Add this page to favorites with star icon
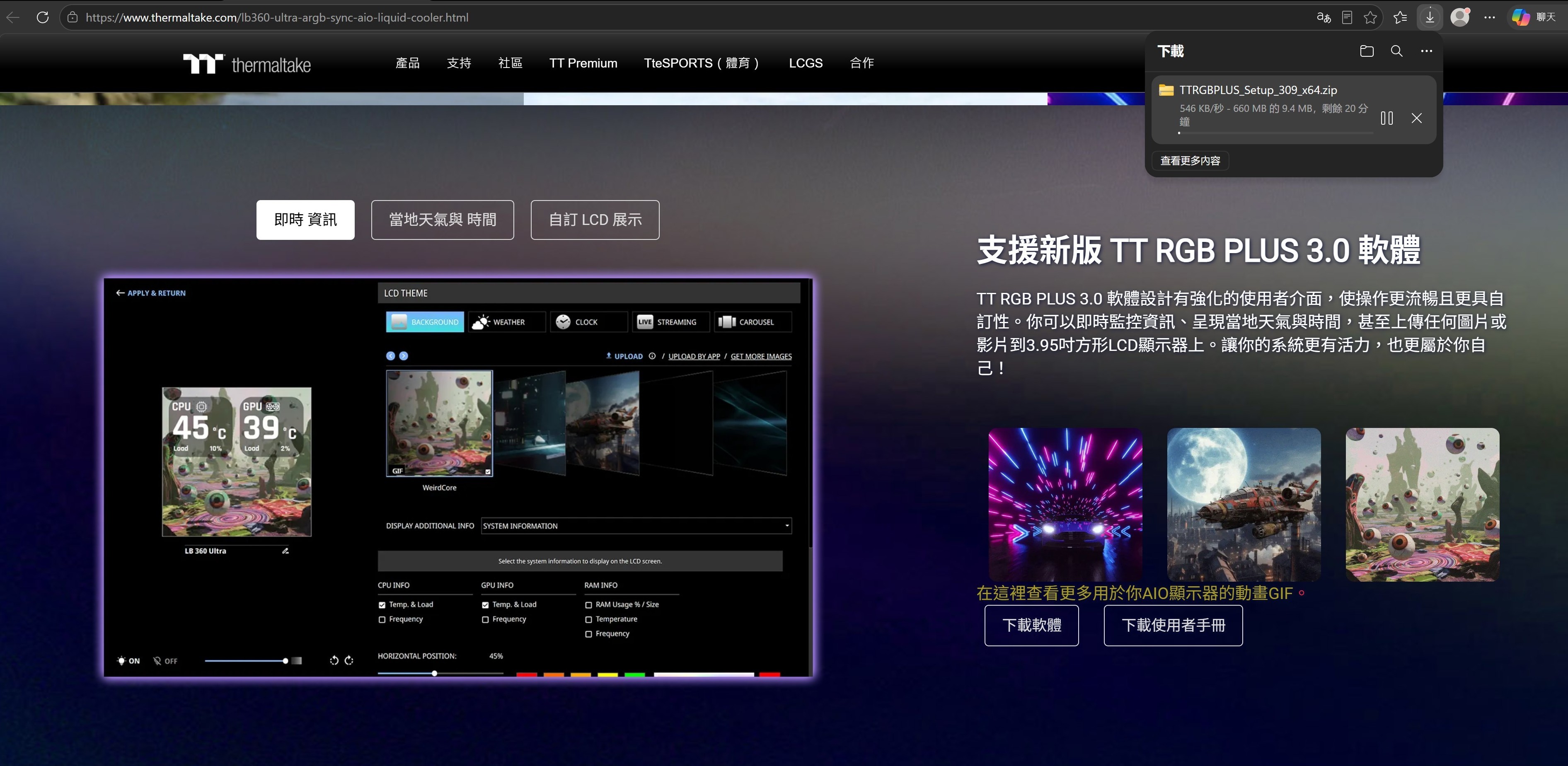This screenshot has width=1568, height=766. pos(1370,17)
